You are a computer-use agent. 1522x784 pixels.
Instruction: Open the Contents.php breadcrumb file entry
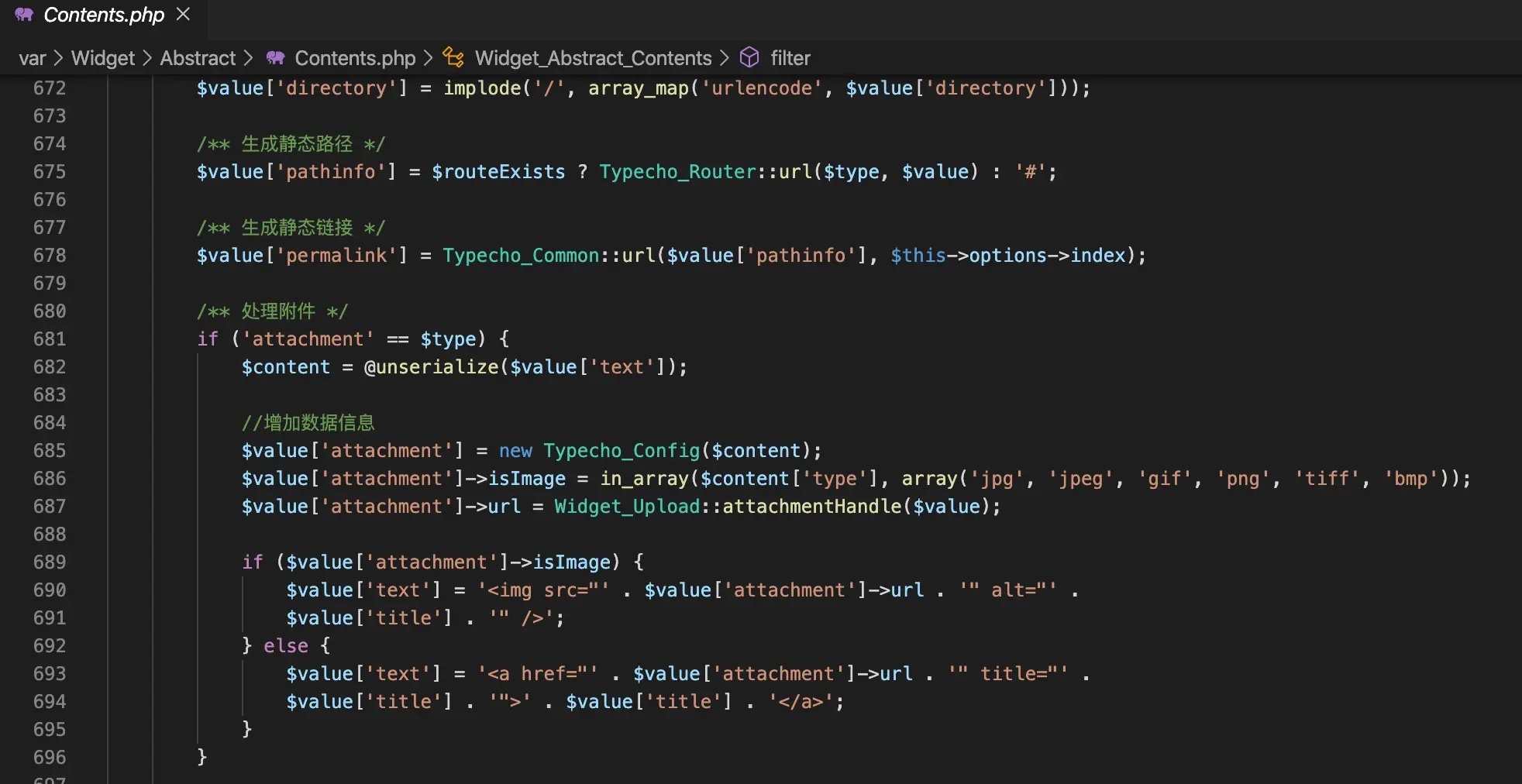click(355, 58)
